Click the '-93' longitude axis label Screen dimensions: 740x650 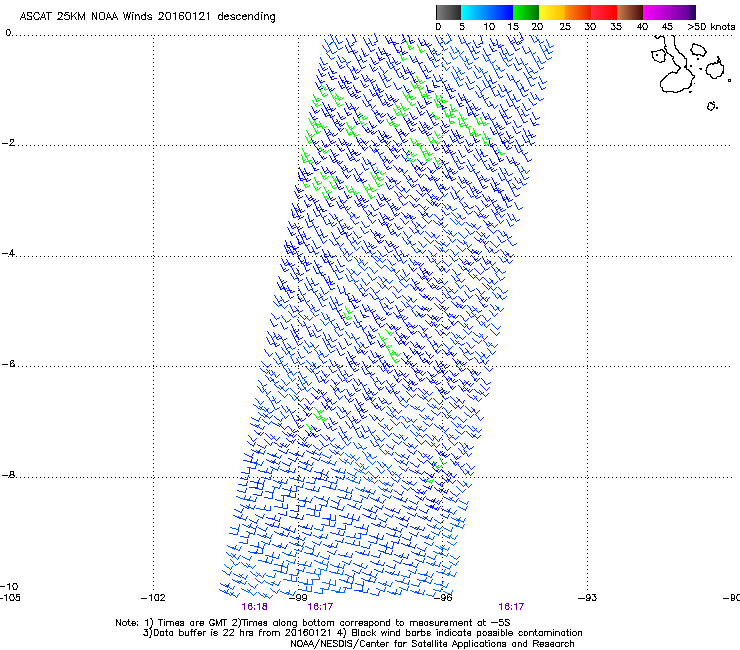click(x=588, y=598)
